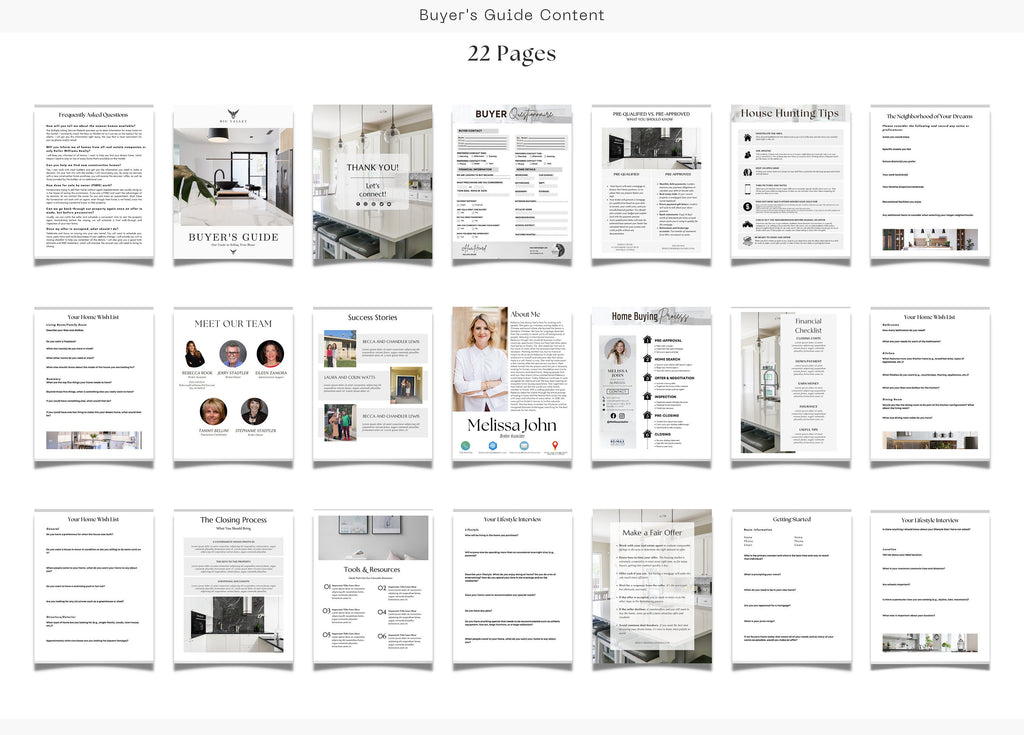1024x735 pixels.
Task: Open the Wish List page with Bathroom section
Action: pyautogui.click(x=930, y=384)
